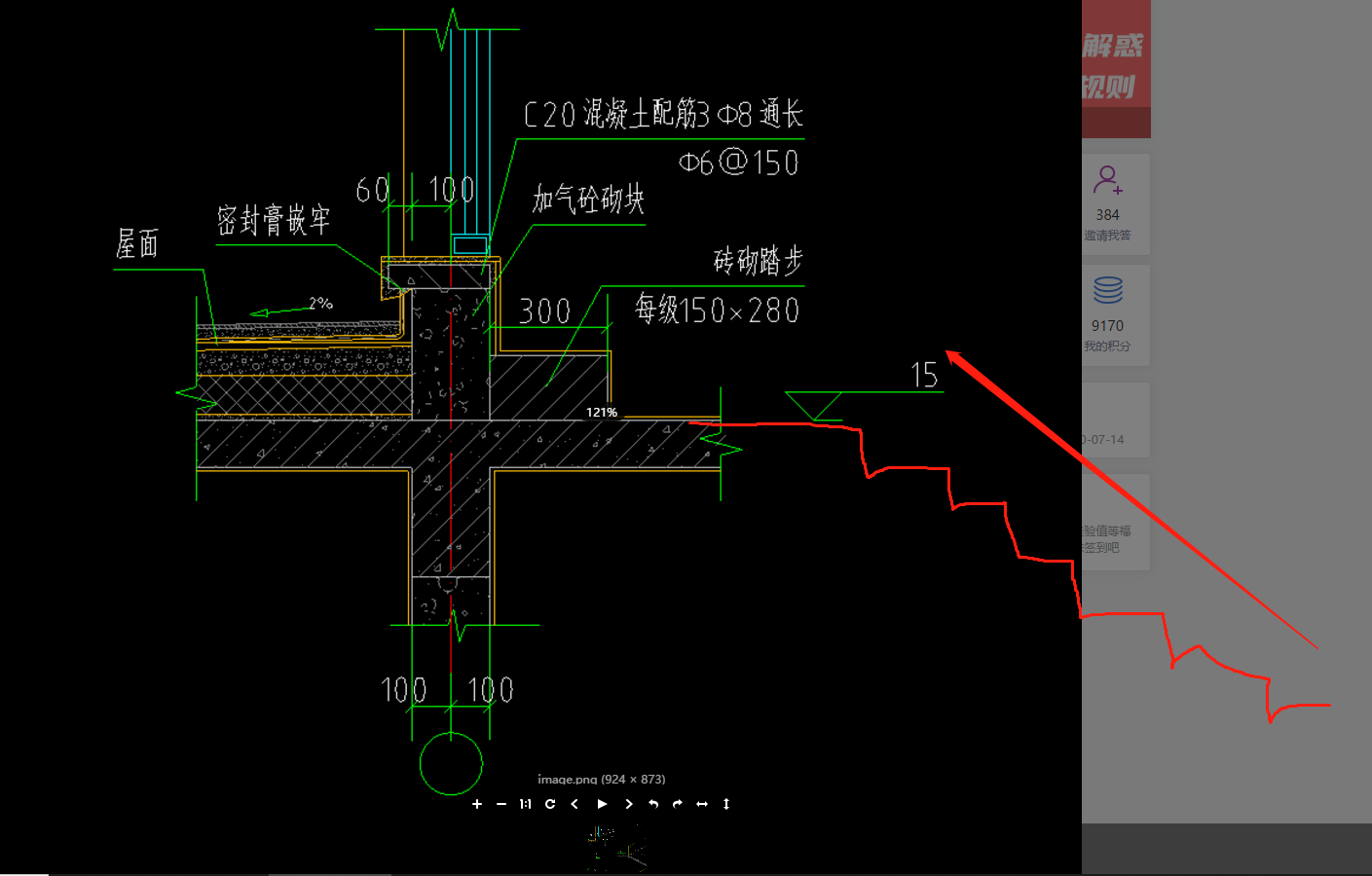Go to the next image
1372x876 pixels.
point(629,804)
